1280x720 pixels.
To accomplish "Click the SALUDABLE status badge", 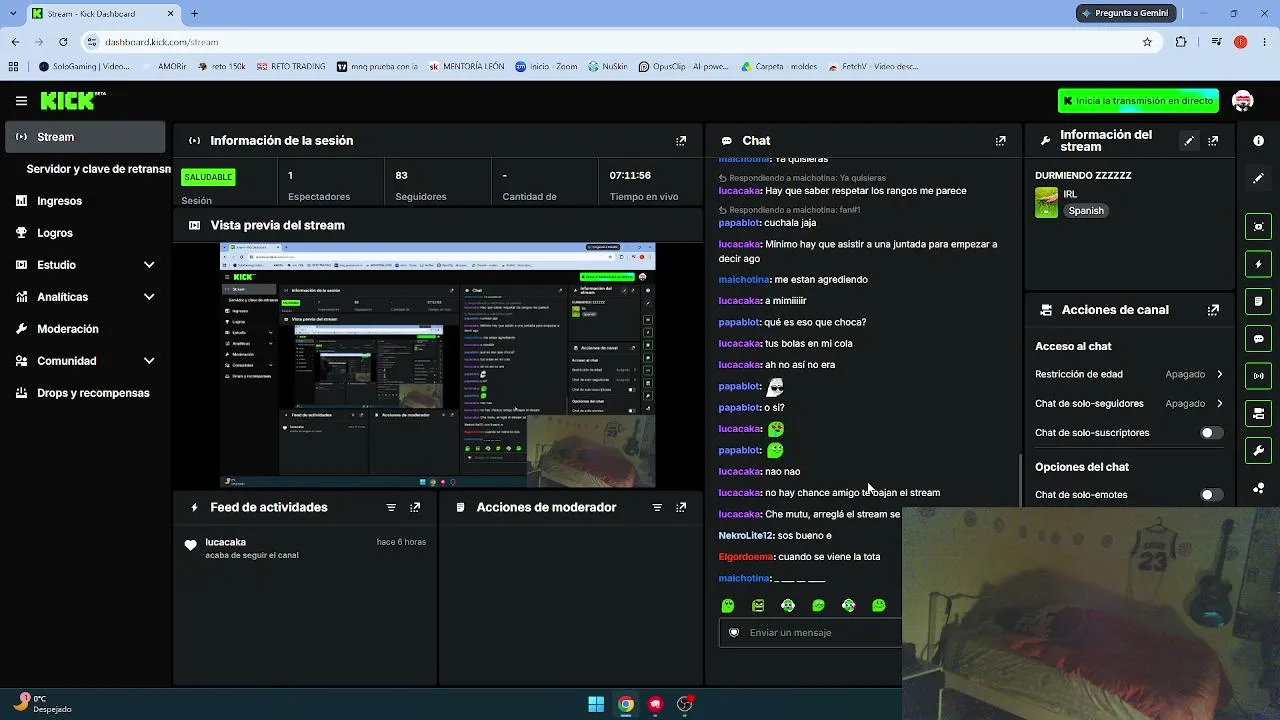I will coord(208,177).
